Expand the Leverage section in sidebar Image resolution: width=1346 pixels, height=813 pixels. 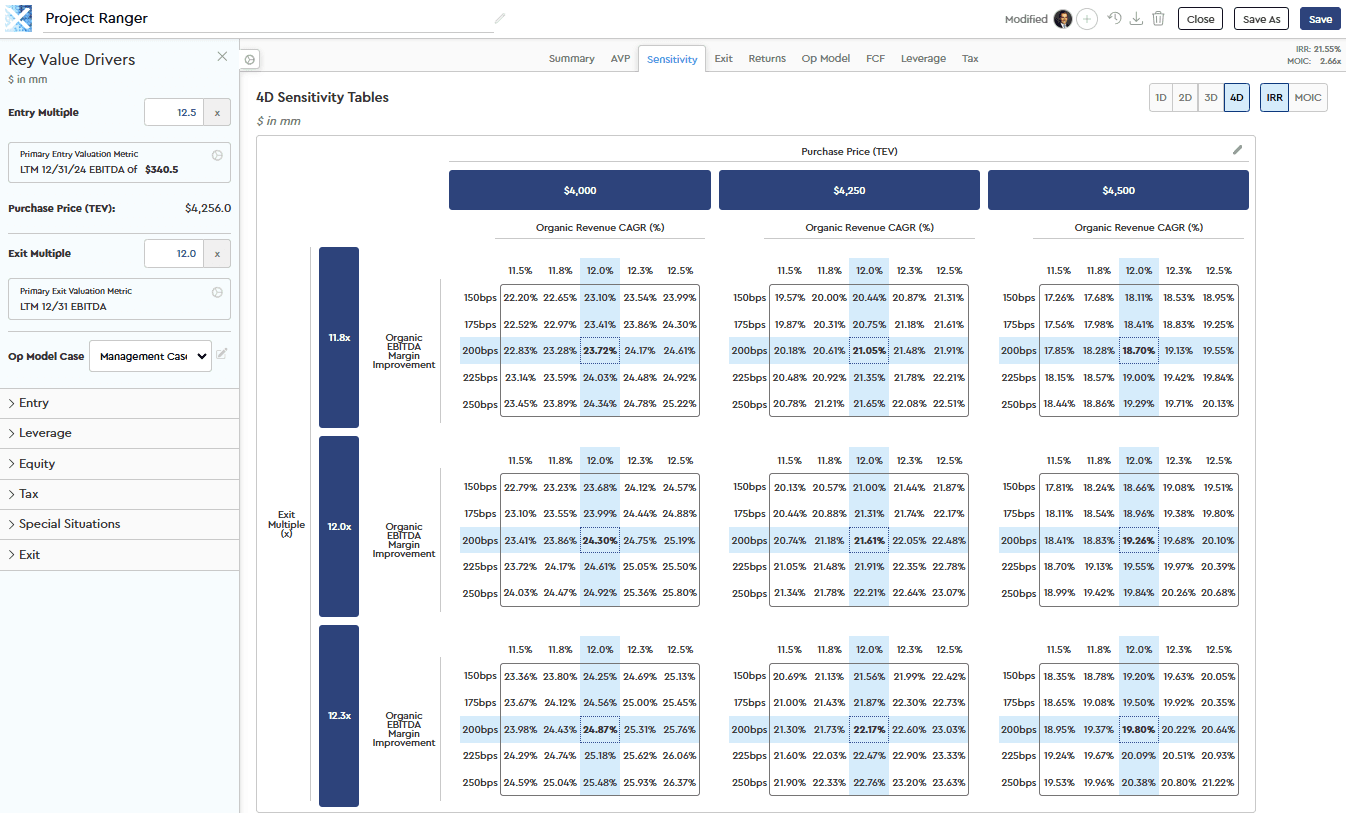point(45,433)
